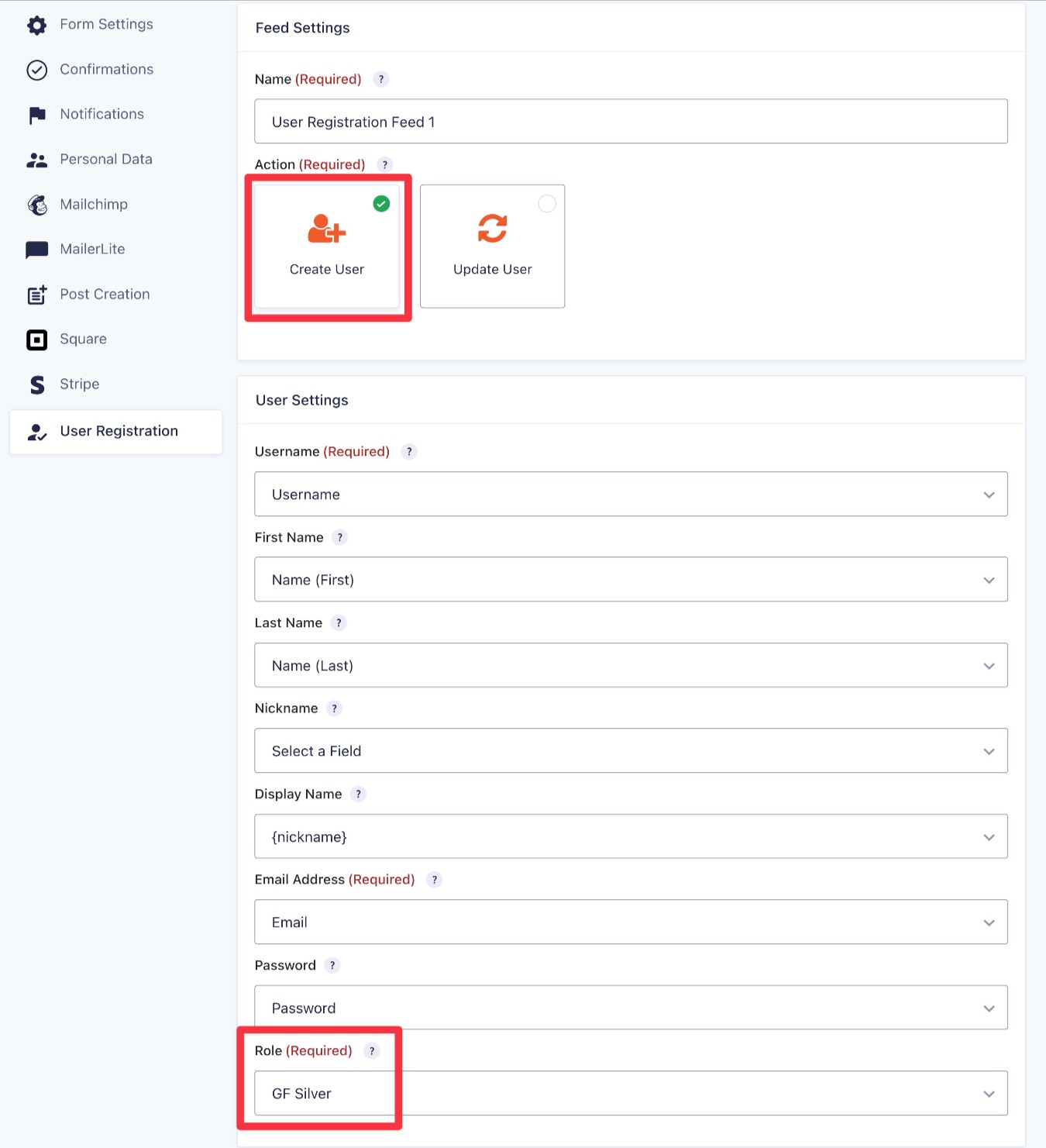Click the Personal Data people icon
This screenshot has height=1148, width=1046.
tap(36, 160)
